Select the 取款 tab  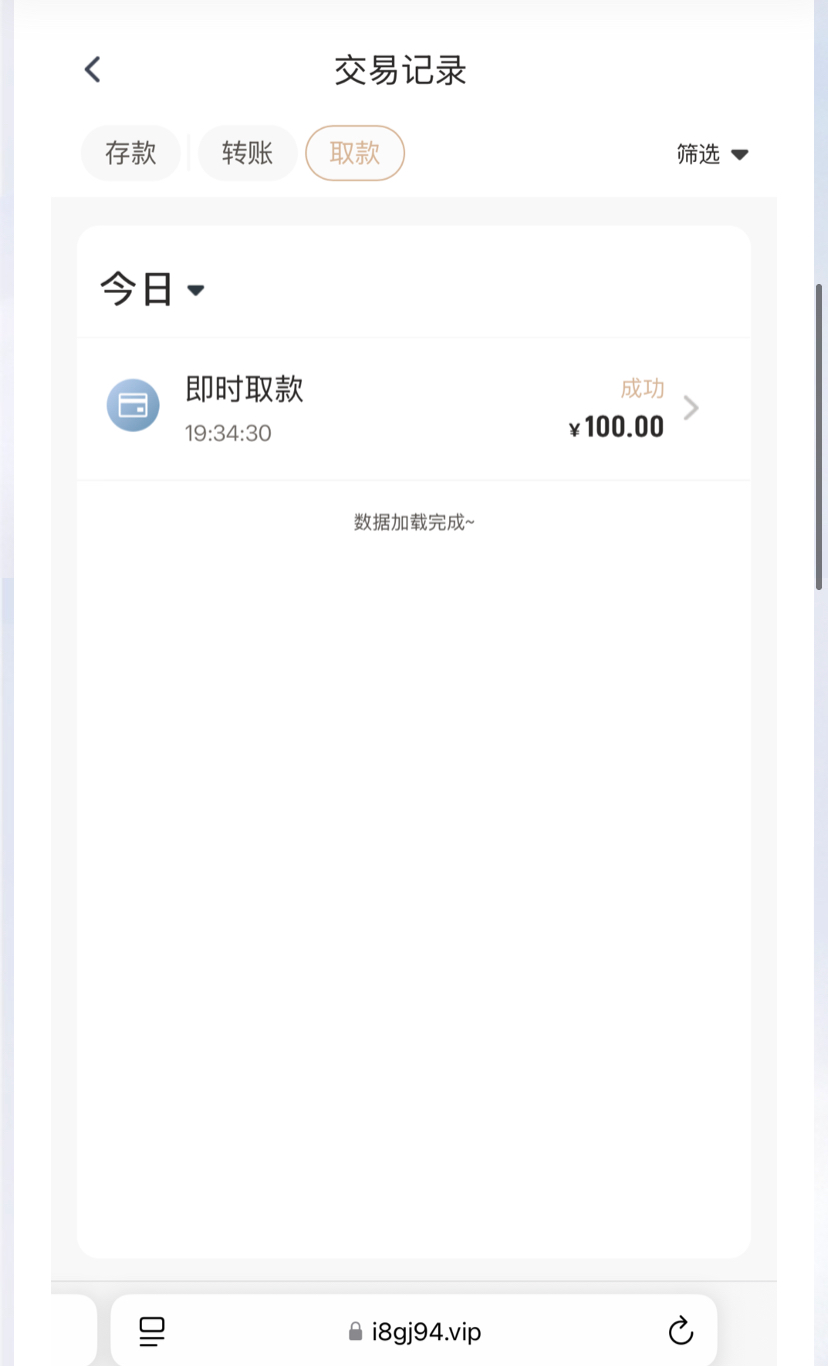355,153
